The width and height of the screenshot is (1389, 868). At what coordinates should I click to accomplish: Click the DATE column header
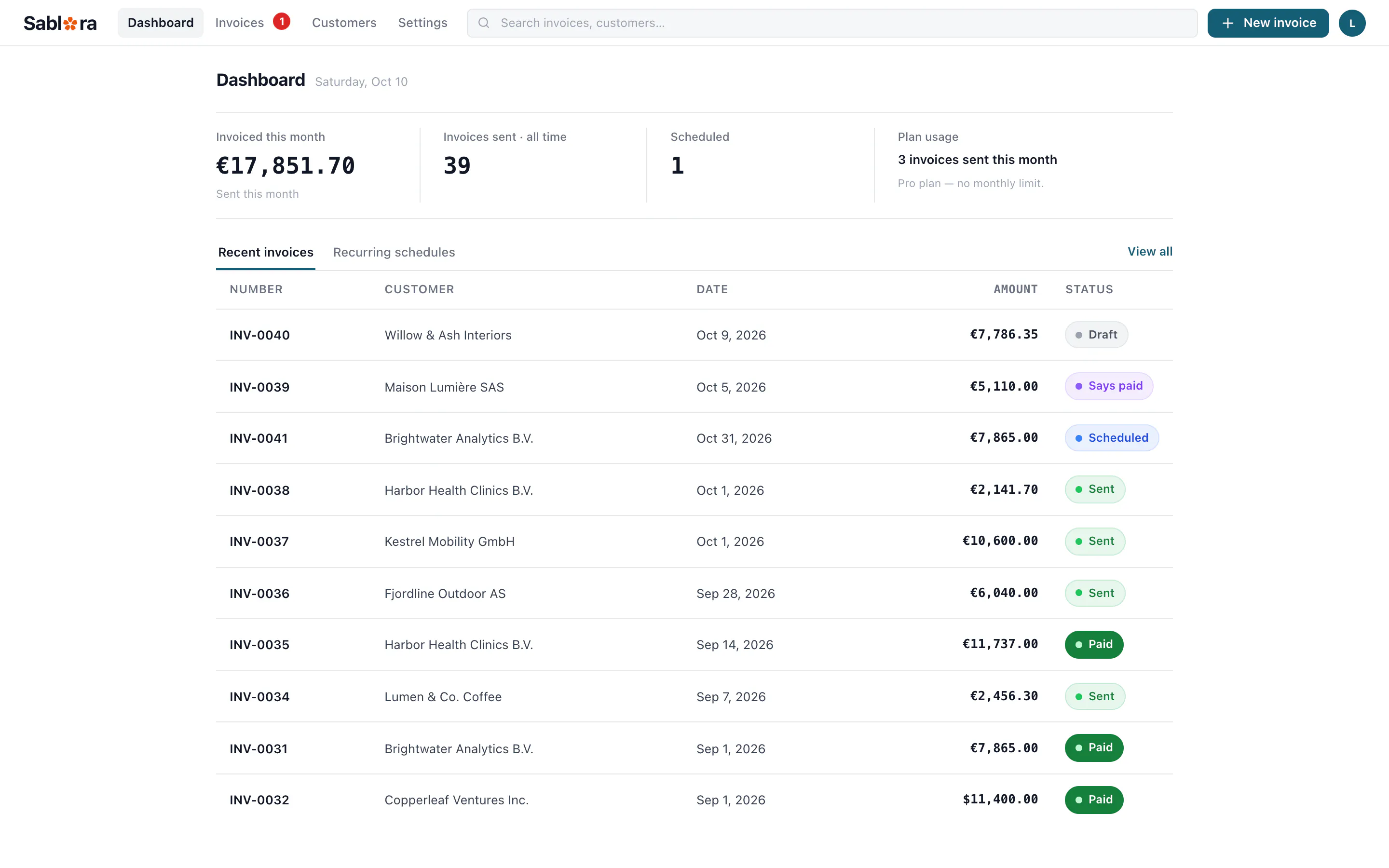click(x=712, y=289)
